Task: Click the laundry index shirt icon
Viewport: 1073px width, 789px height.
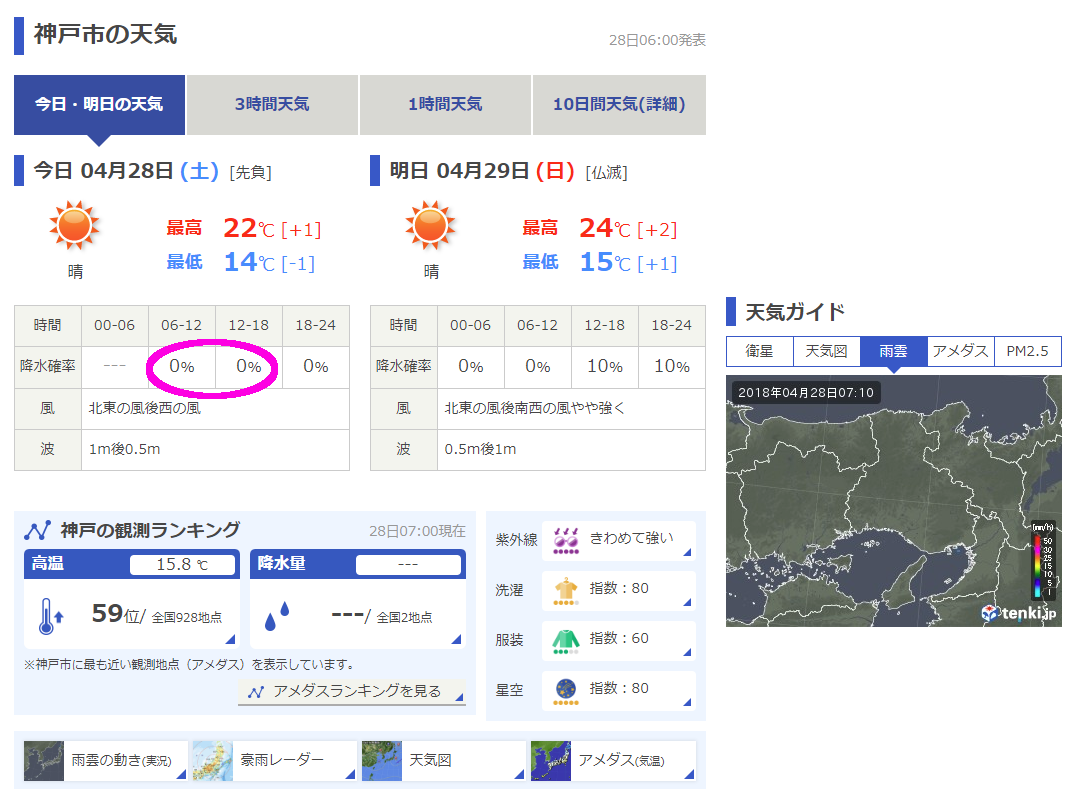Action: [x=566, y=591]
